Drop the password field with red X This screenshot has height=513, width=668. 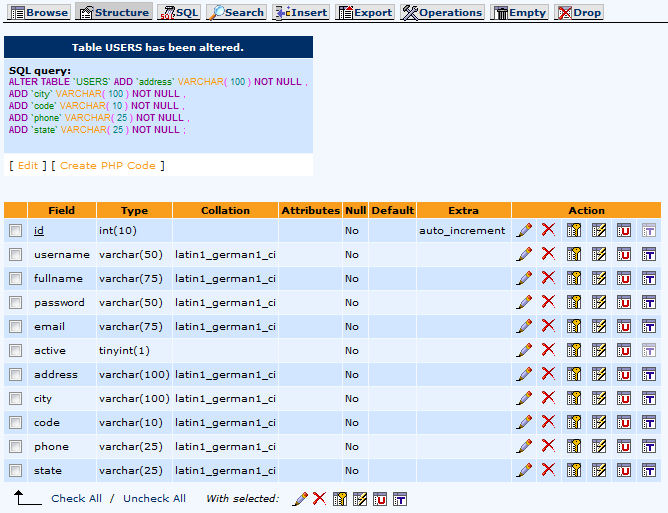[x=548, y=303]
